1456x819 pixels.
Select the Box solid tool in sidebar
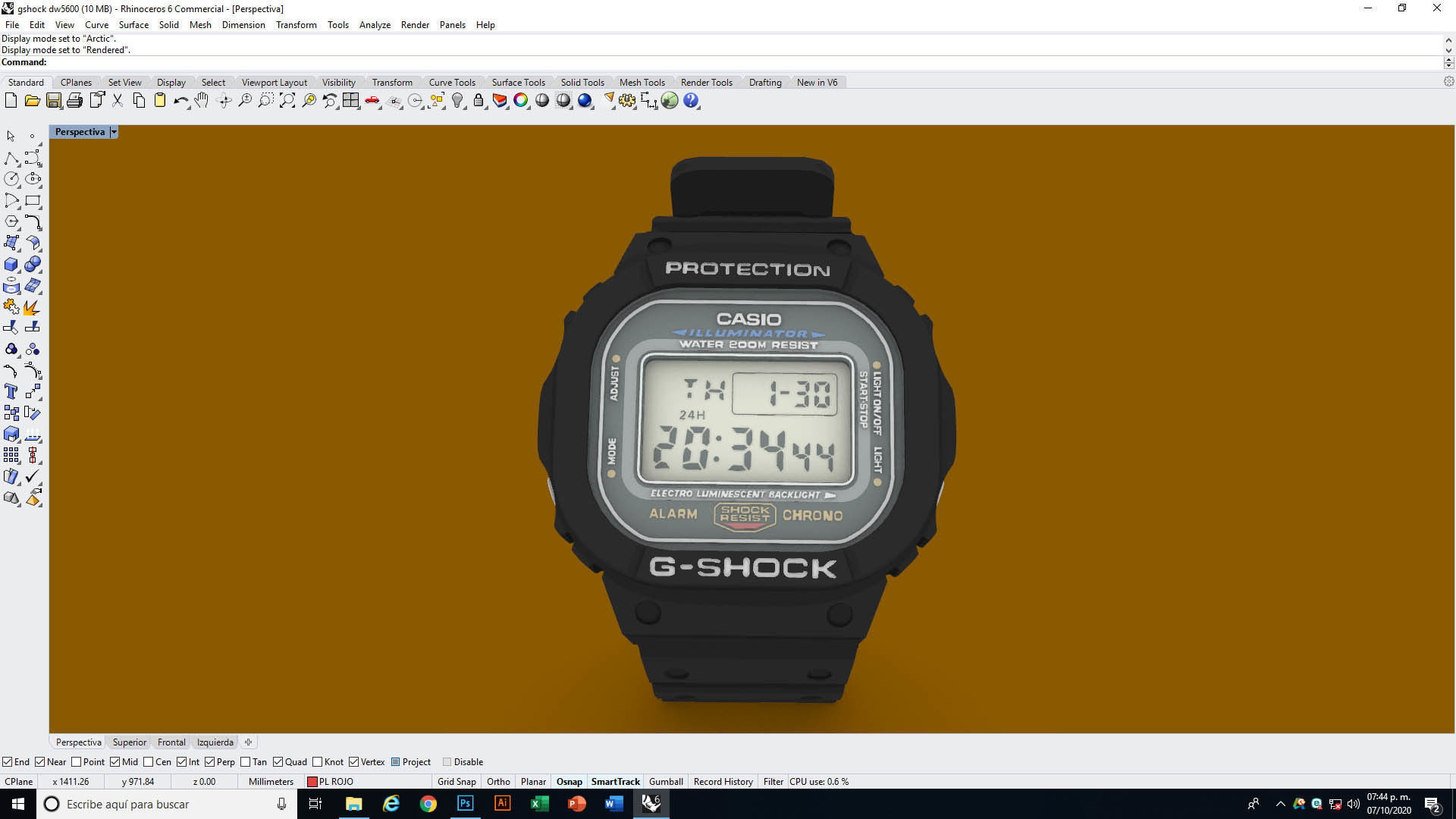point(11,264)
